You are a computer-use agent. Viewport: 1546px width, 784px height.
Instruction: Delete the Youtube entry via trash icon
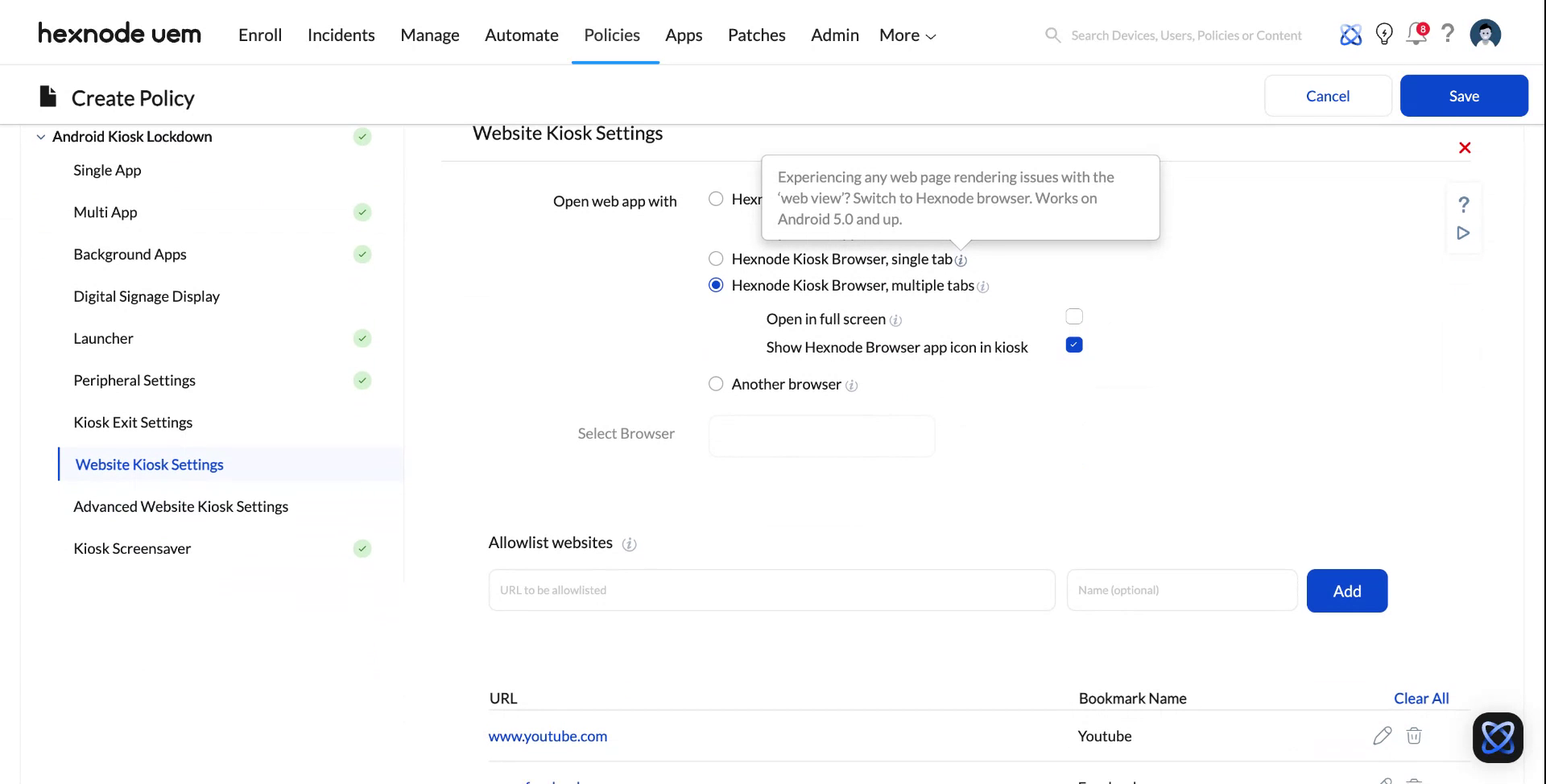click(1414, 736)
